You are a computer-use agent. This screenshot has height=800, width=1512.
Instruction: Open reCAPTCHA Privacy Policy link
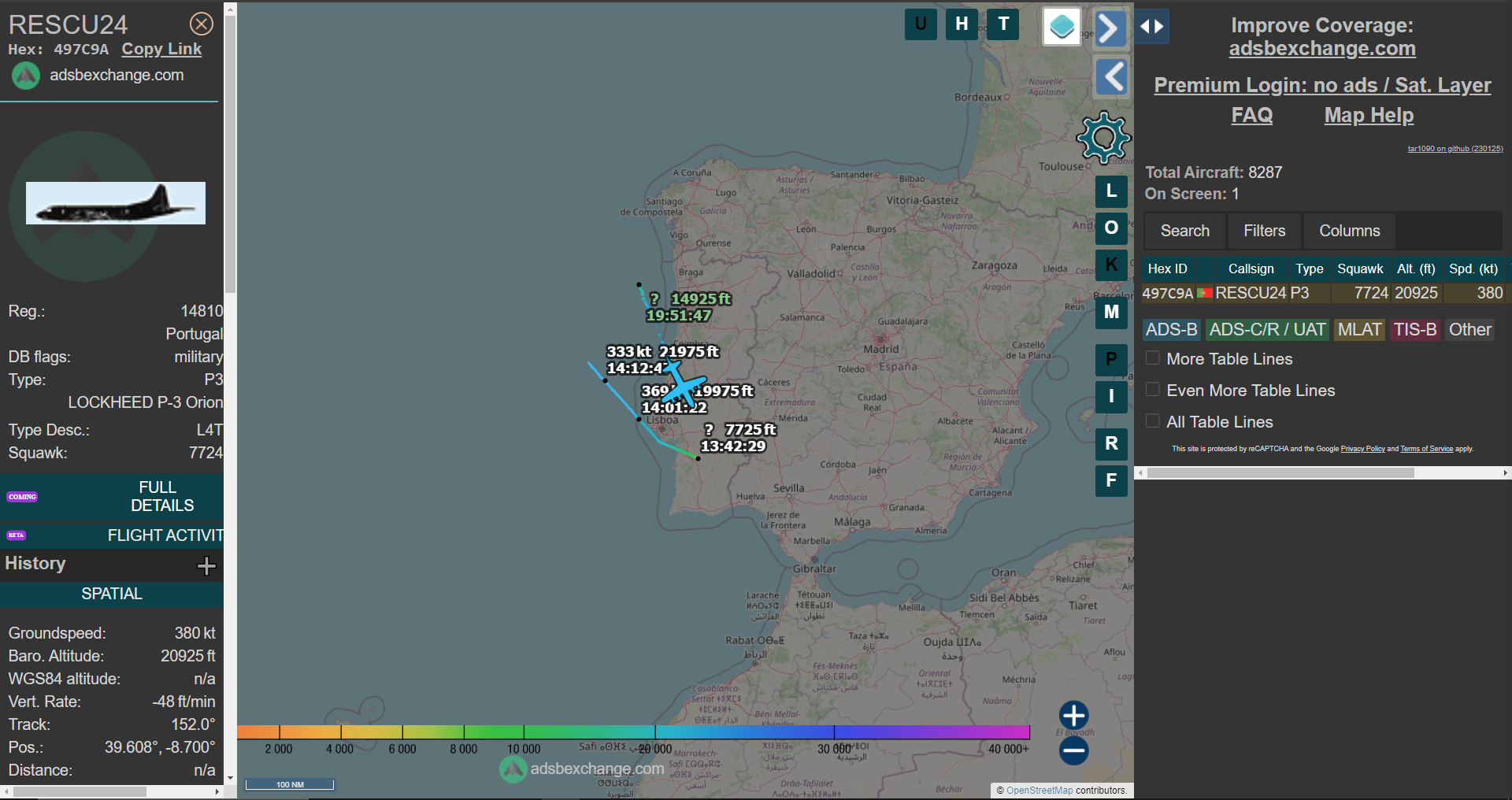click(x=1362, y=449)
